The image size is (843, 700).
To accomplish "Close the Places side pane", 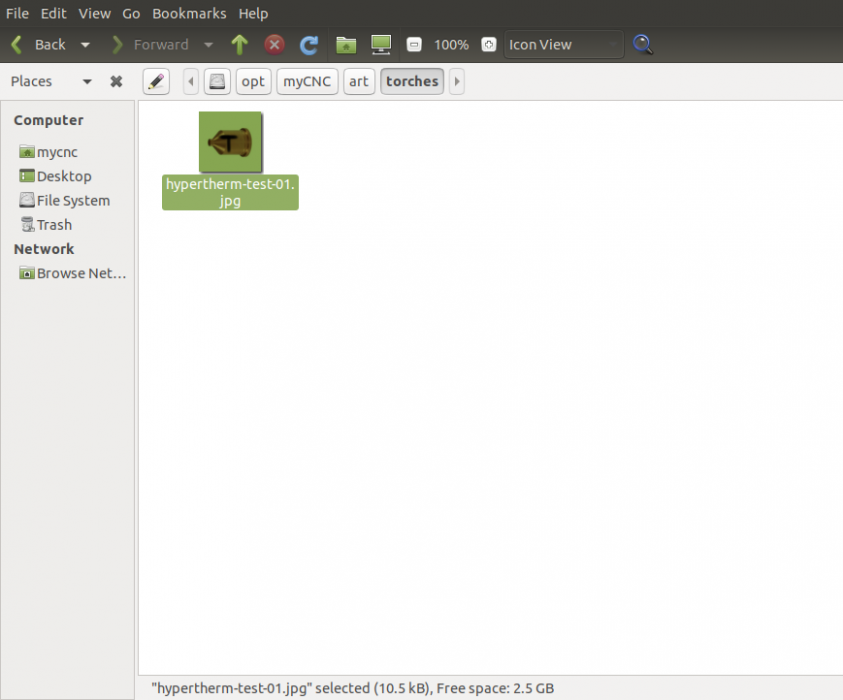I will [x=115, y=81].
